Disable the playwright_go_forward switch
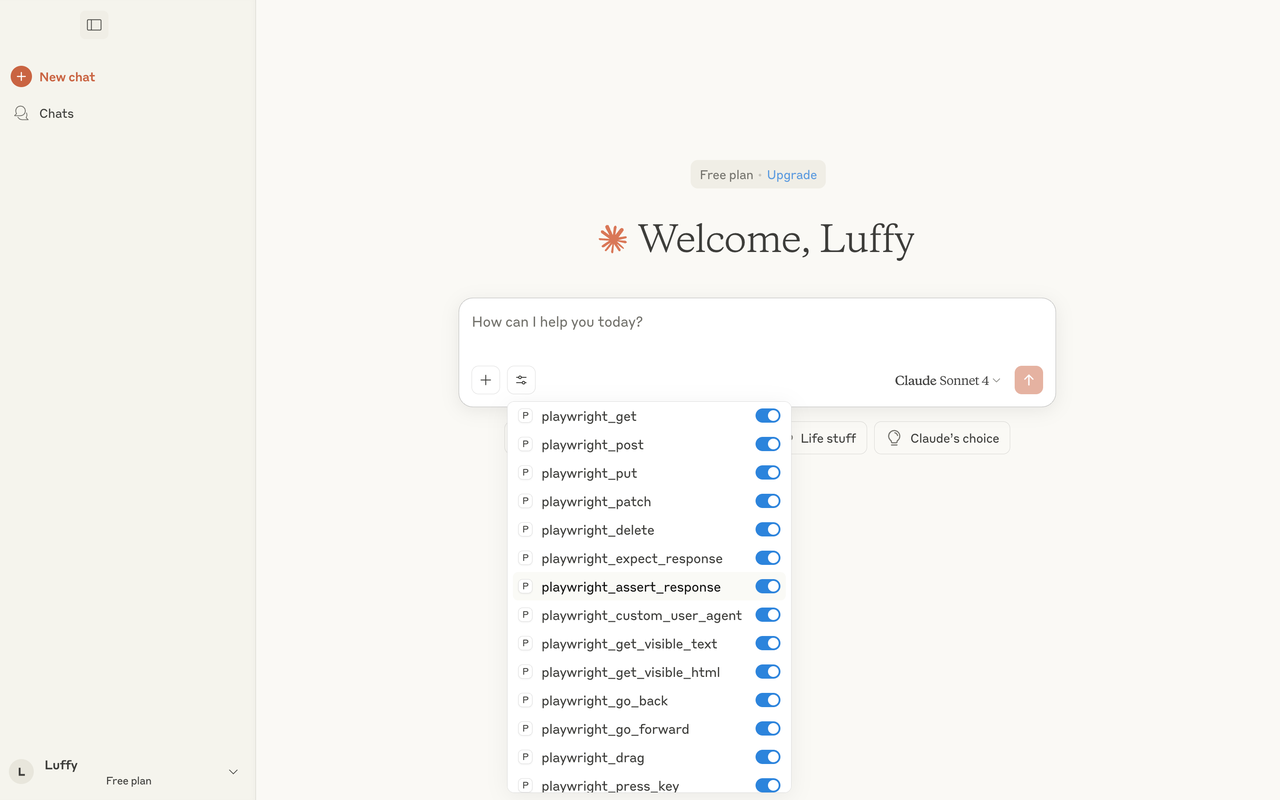 coord(768,729)
